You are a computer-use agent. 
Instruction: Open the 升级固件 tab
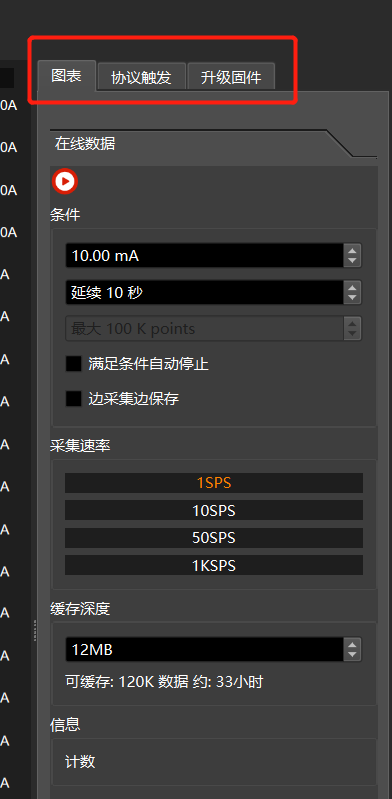pos(231,77)
